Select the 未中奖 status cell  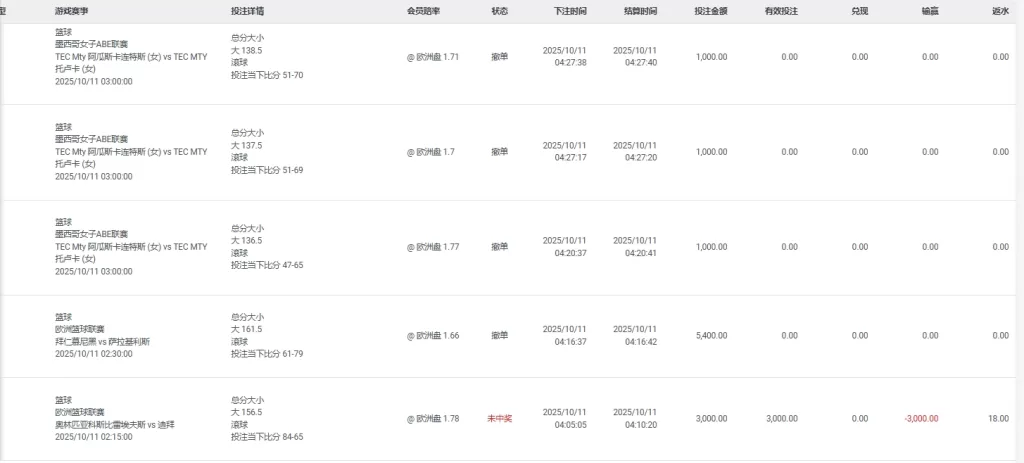[499, 418]
